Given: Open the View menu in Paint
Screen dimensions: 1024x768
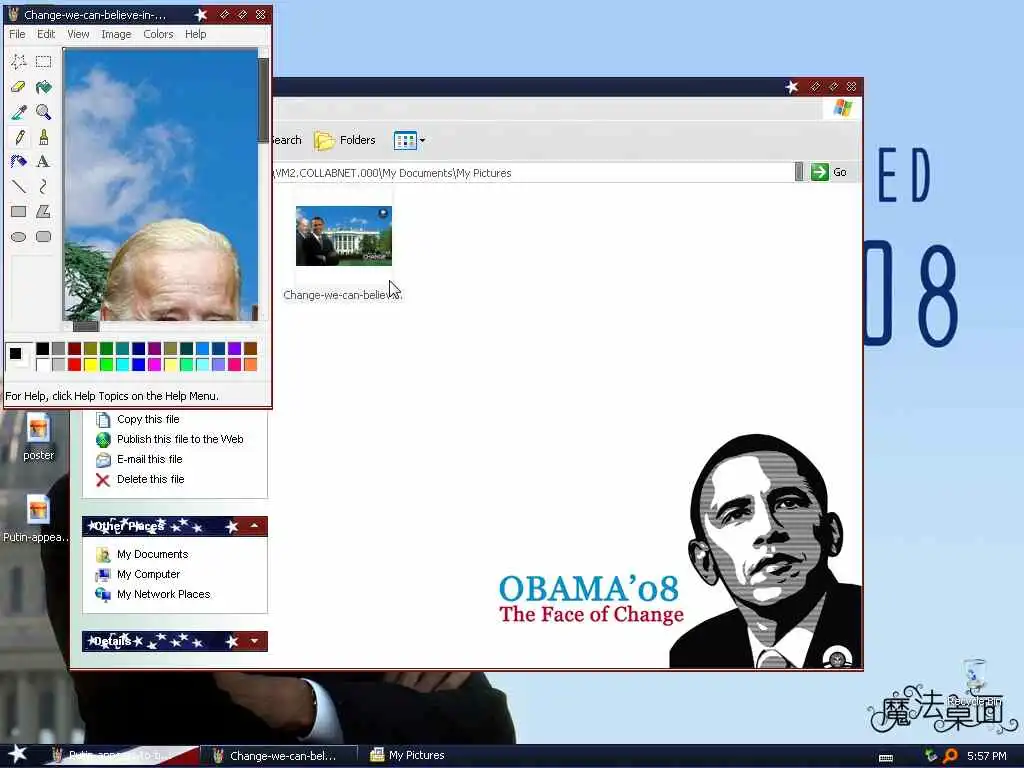Looking at the screenshot, I should 78,34.
